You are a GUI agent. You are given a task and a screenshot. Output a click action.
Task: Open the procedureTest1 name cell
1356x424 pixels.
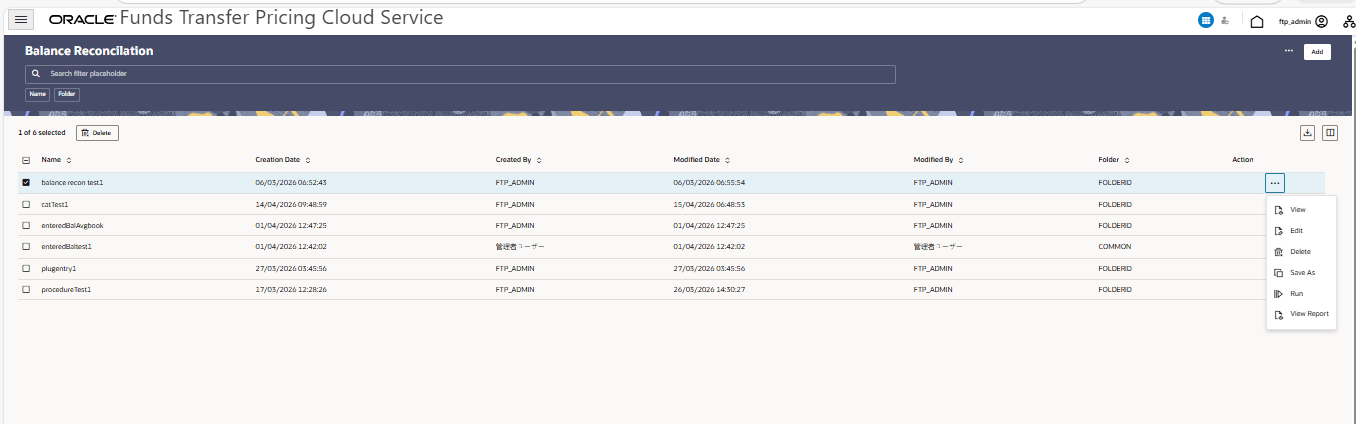(66, 290)
